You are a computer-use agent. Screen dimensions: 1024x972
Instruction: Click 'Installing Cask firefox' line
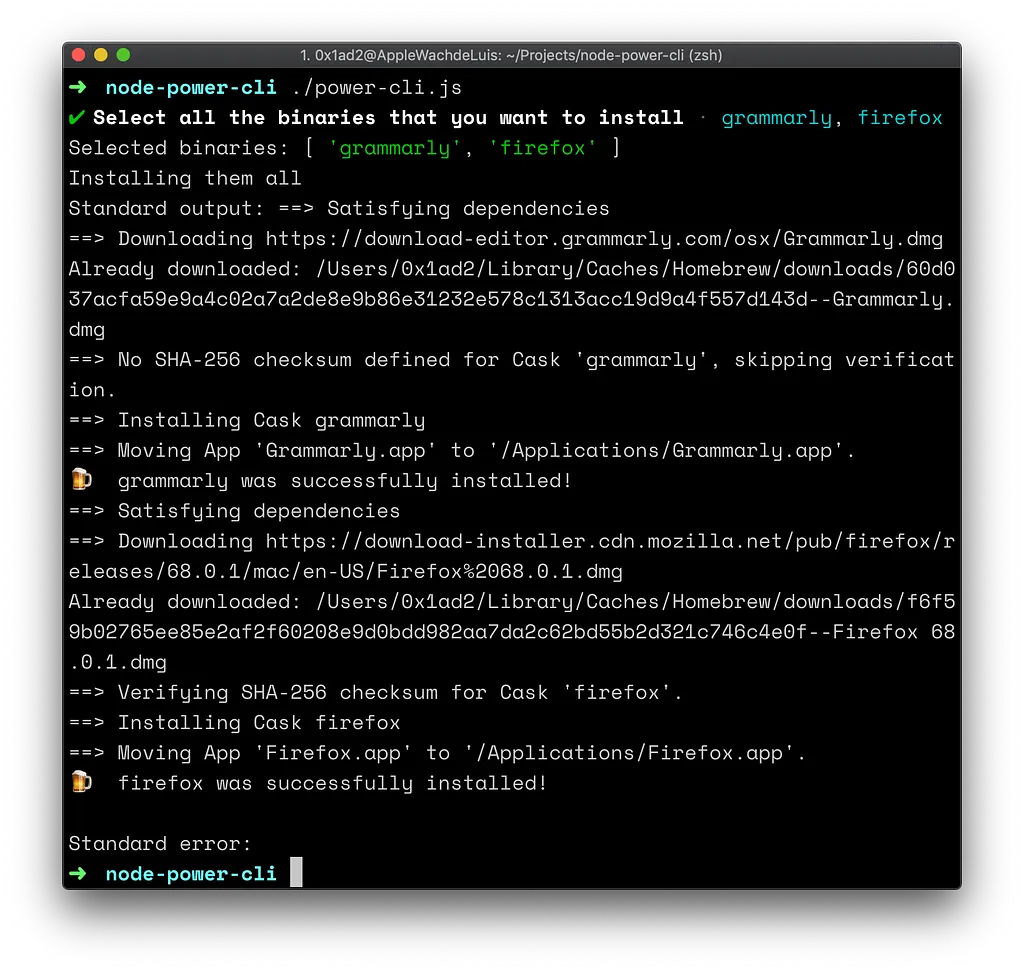234,722
